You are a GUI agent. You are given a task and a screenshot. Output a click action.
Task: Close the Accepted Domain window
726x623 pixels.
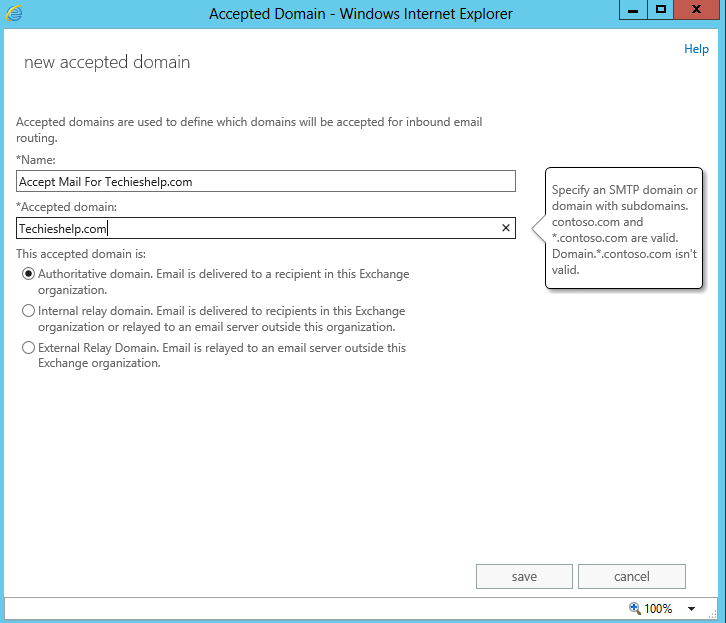coord(696,10)
